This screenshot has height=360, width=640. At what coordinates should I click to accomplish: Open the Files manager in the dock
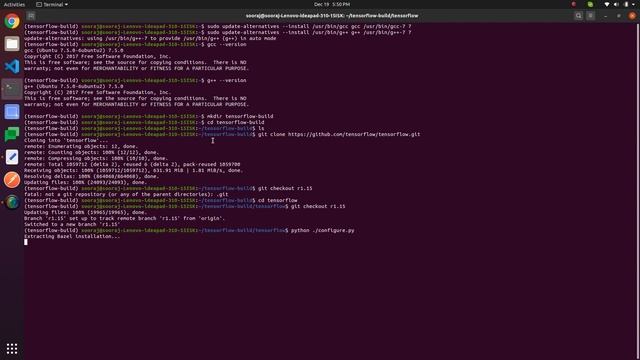point(12,44)
